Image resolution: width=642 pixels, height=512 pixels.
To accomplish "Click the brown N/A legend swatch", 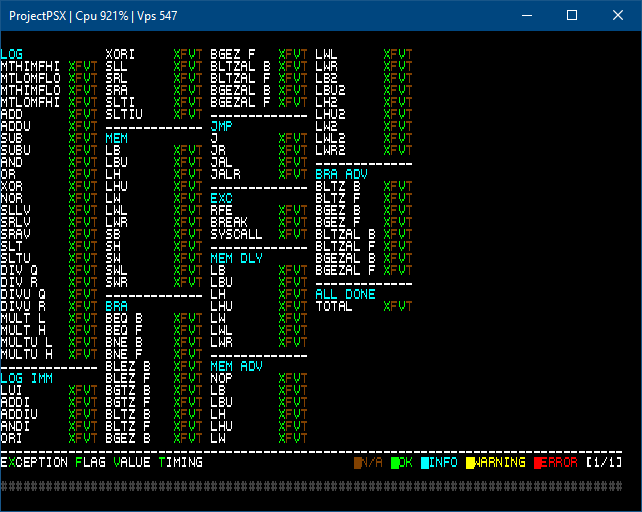I will 359,463.
